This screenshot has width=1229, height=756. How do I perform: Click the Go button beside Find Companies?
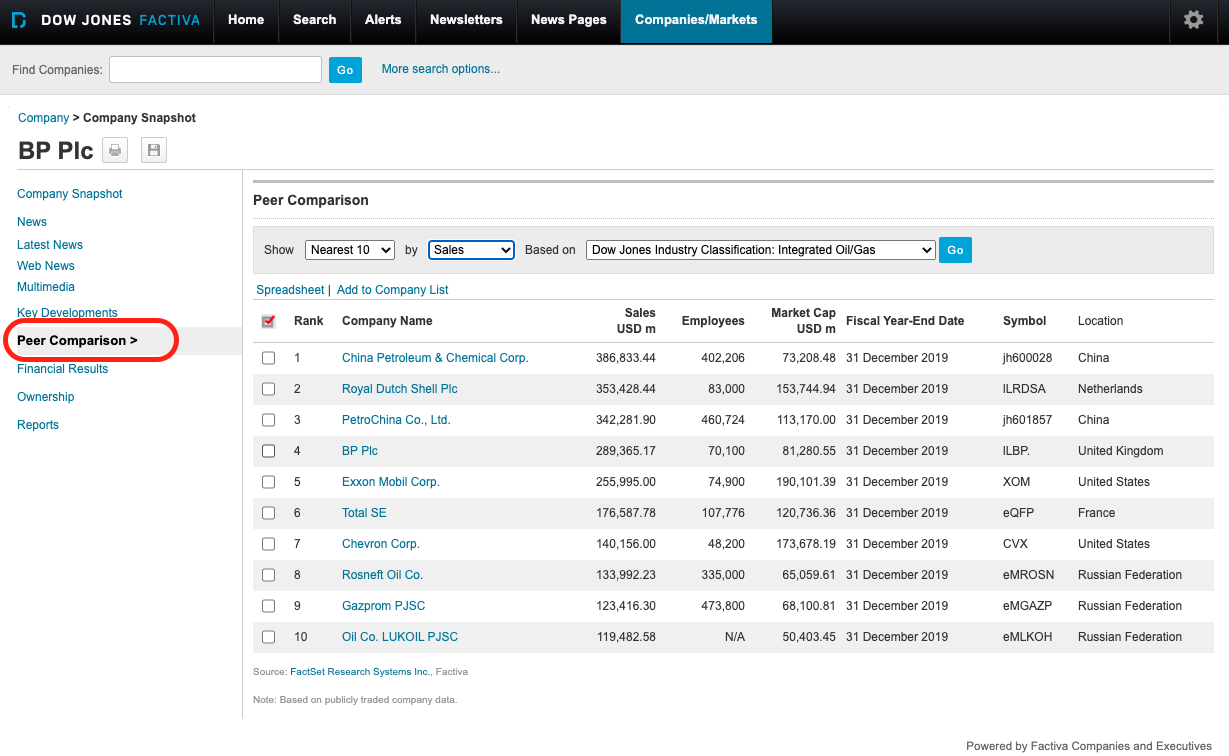(345, 70)
